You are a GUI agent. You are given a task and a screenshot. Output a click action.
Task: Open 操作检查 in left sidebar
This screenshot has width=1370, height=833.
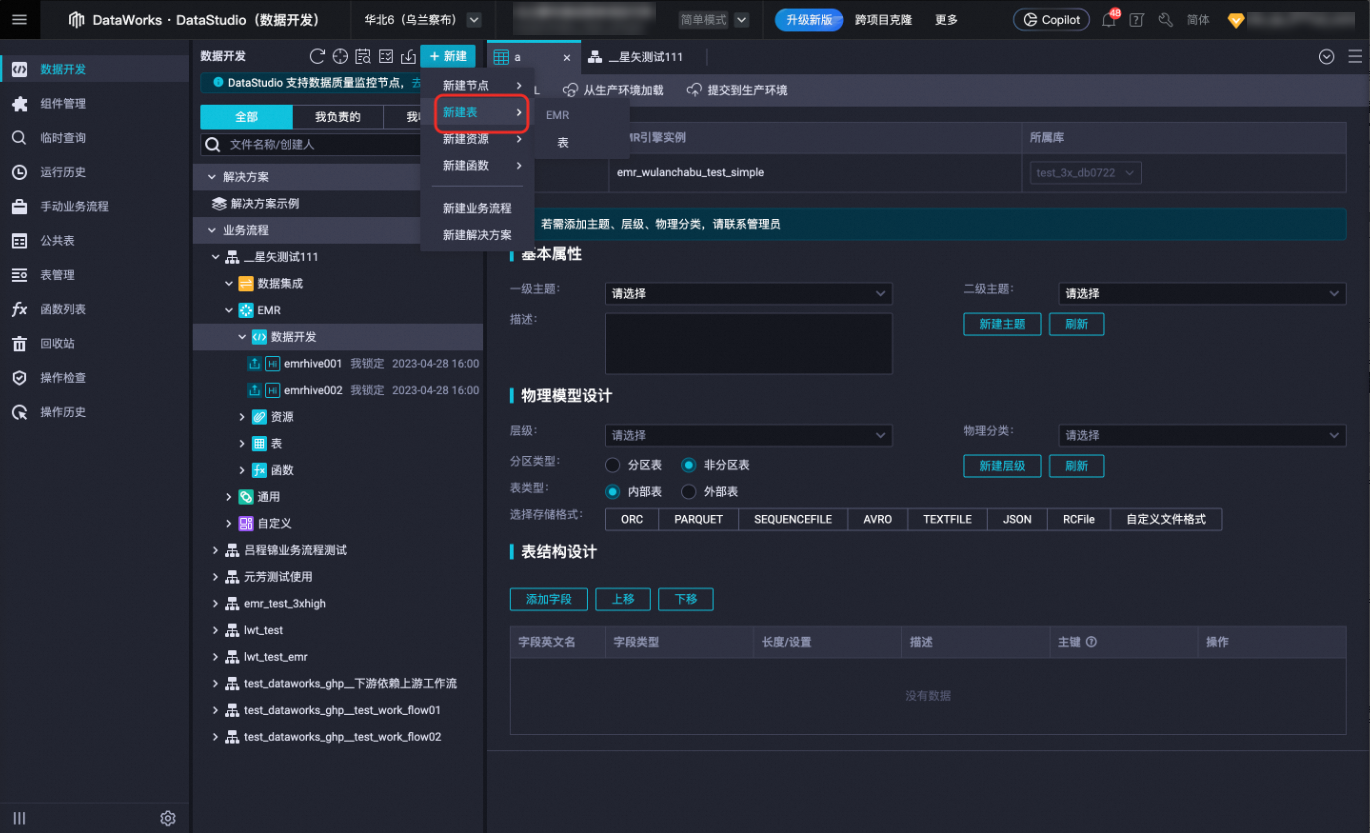[63, 378]
